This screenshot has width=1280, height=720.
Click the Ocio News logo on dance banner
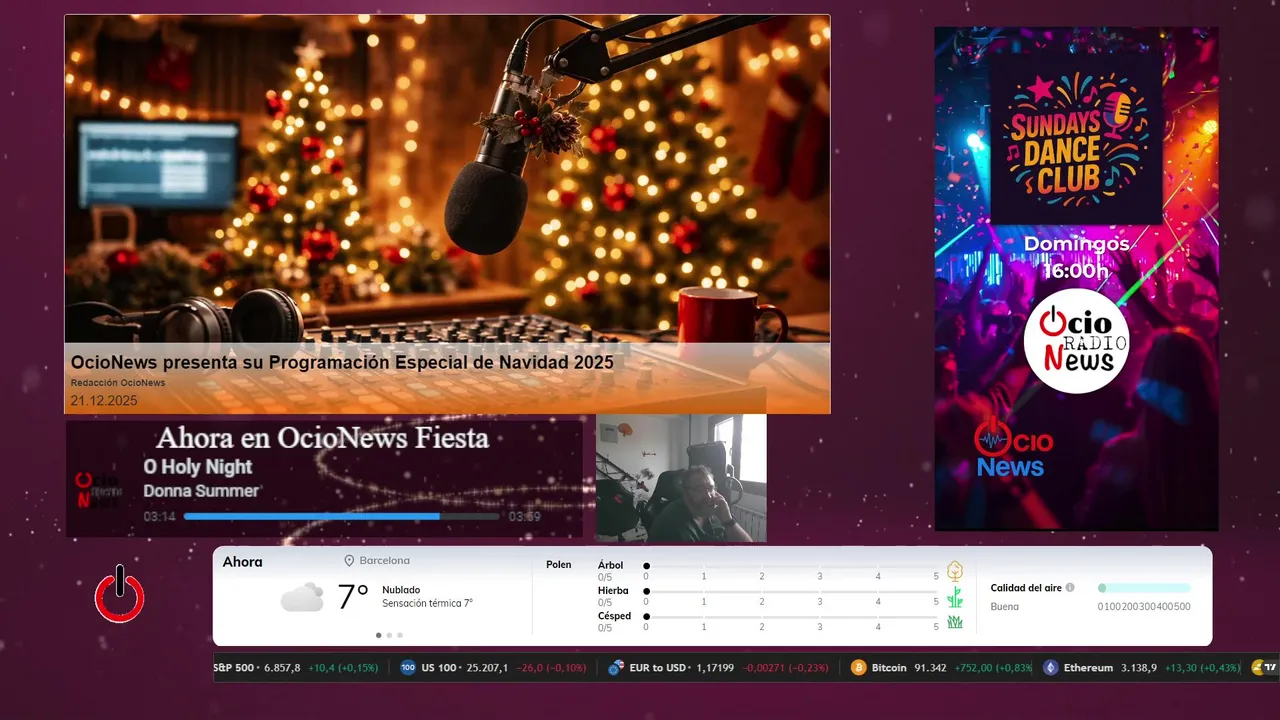point(1013,448)
